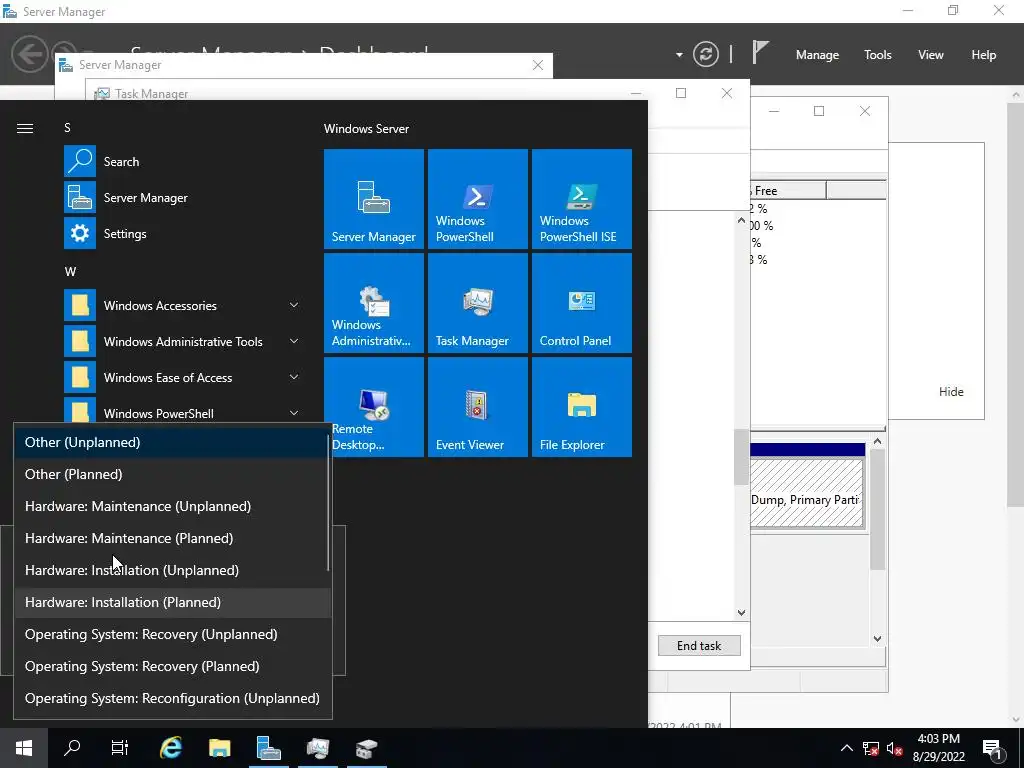Expand the Windows Ease of Access folder

(x=294, y=377)
